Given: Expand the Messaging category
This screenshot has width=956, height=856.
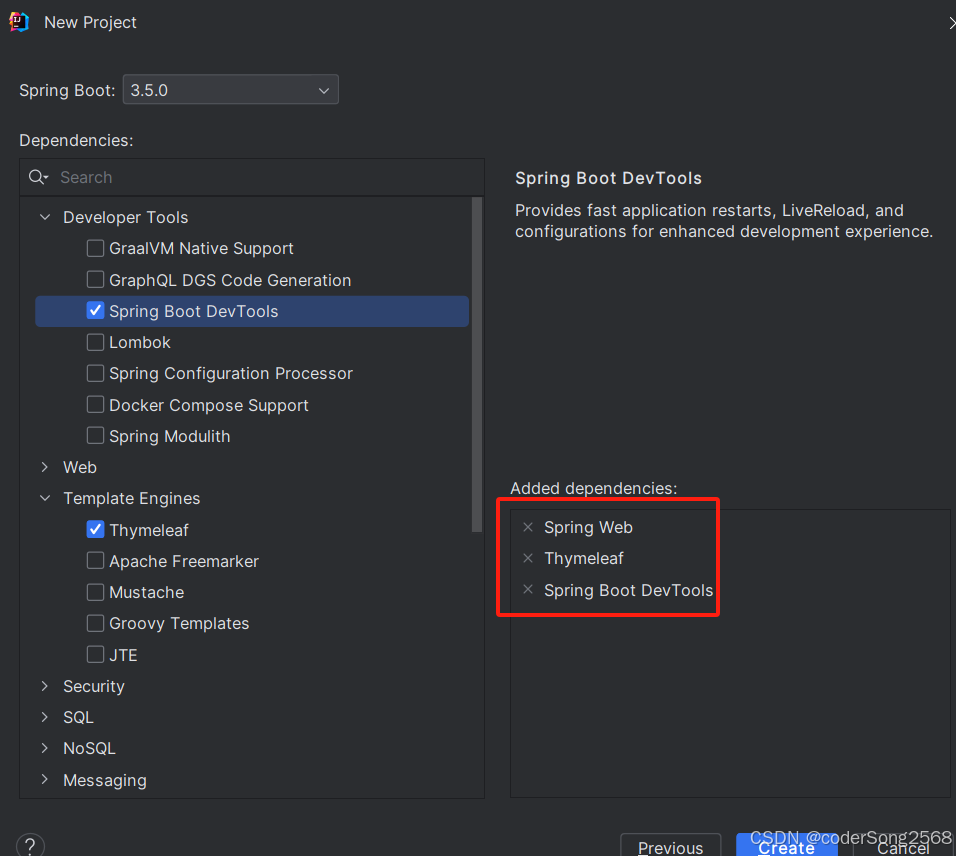Looking at the screenshot, I should coord(45,780).
